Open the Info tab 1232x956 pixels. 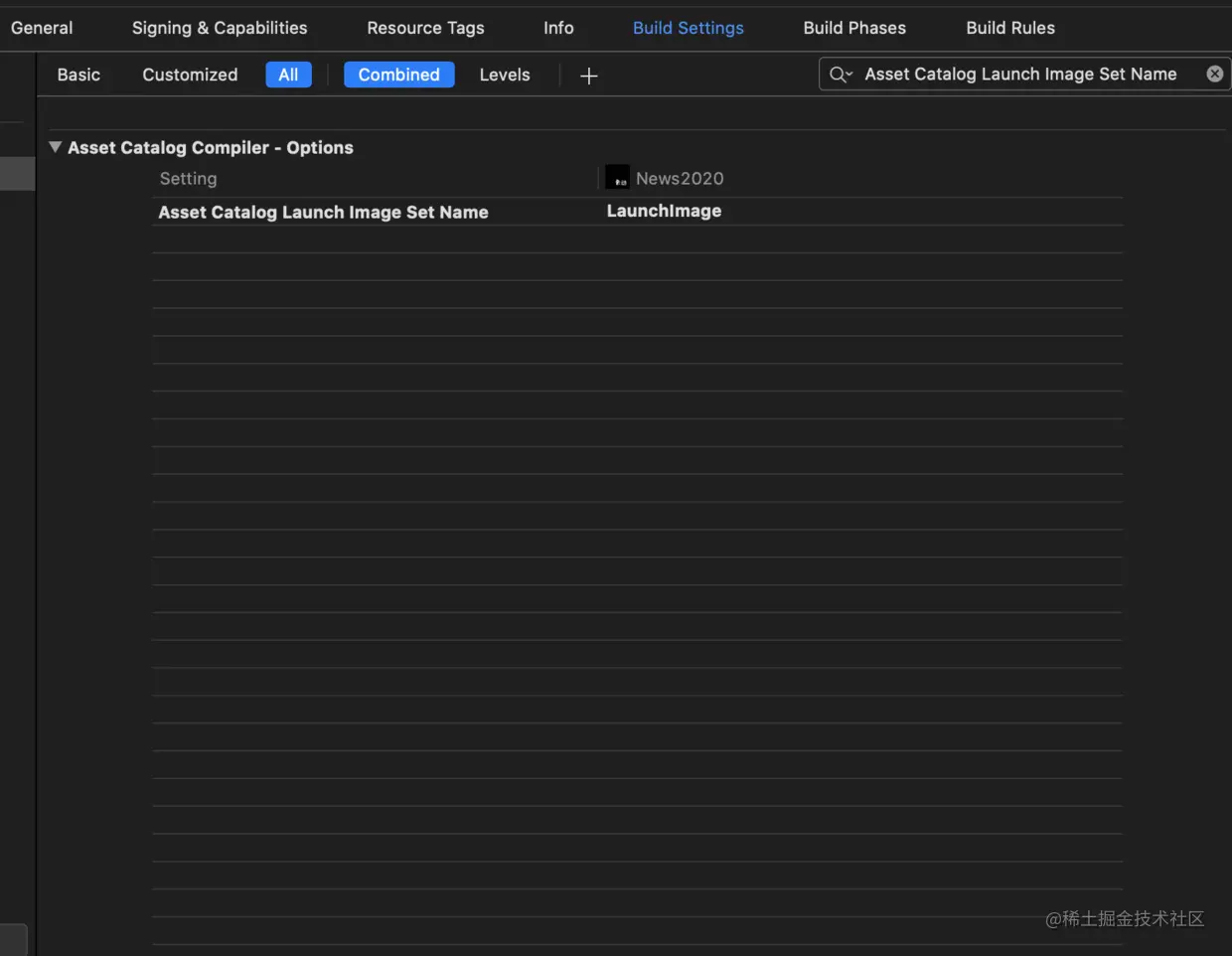tap(558, 28)
